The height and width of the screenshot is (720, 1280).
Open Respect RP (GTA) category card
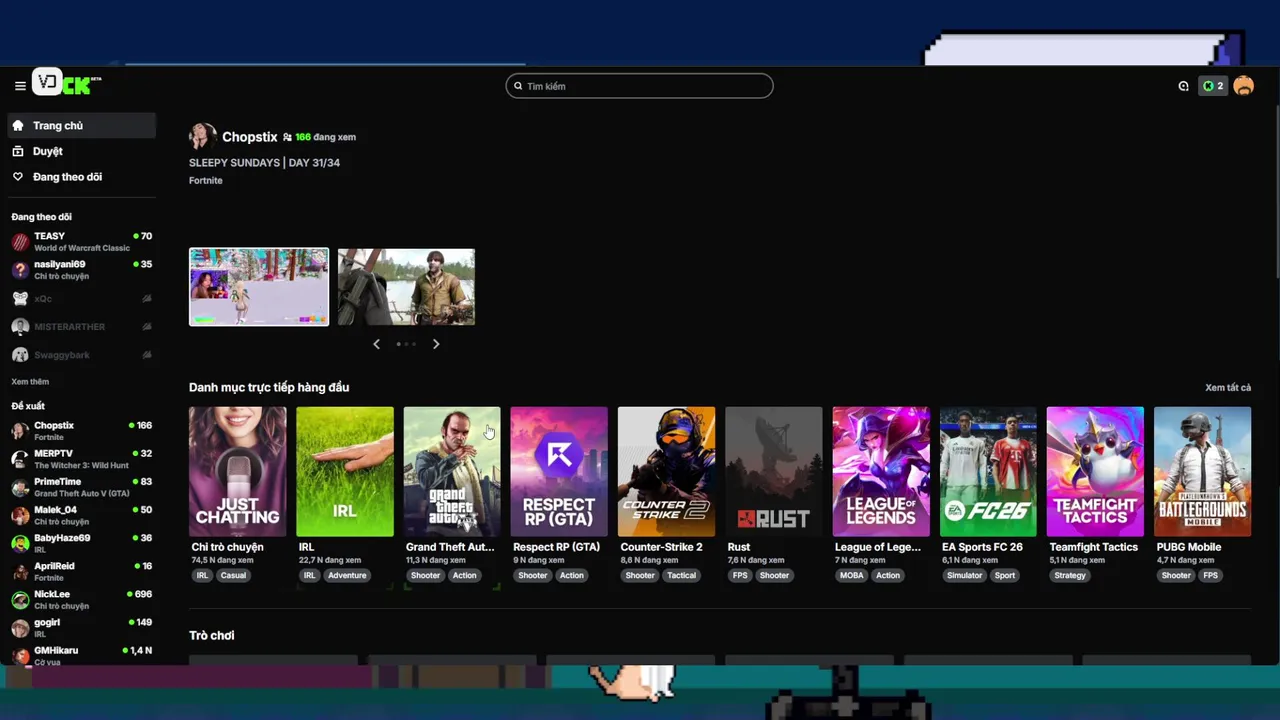(x=559, y=471)
